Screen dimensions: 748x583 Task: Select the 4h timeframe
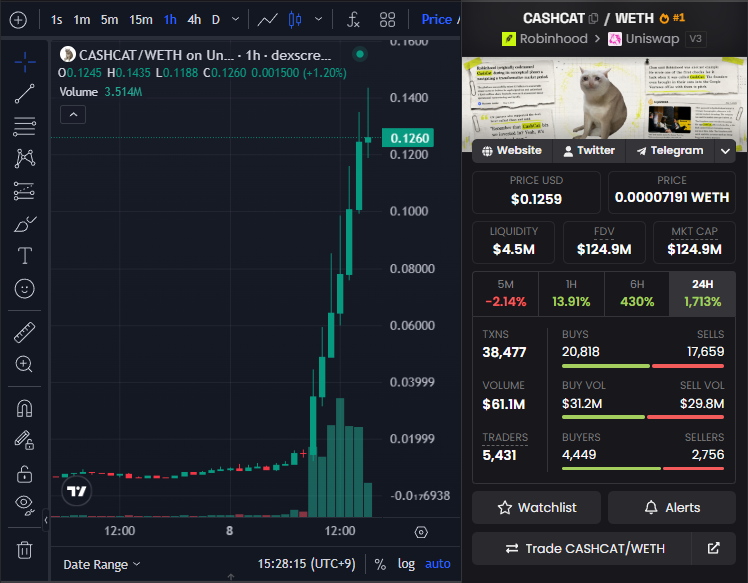pyautogui.click(x=194, y=20)
